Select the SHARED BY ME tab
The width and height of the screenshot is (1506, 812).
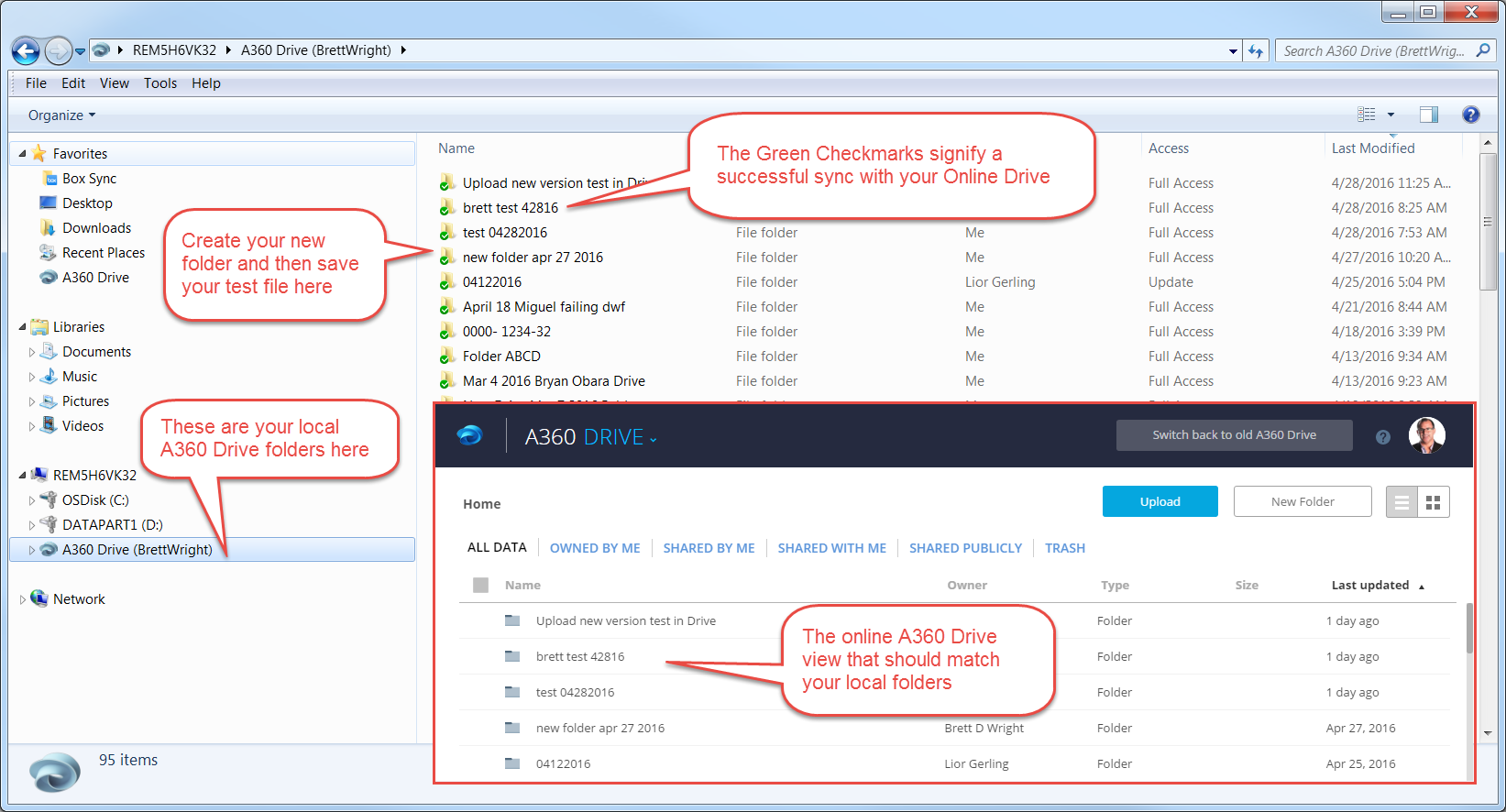tap(709, 548)
